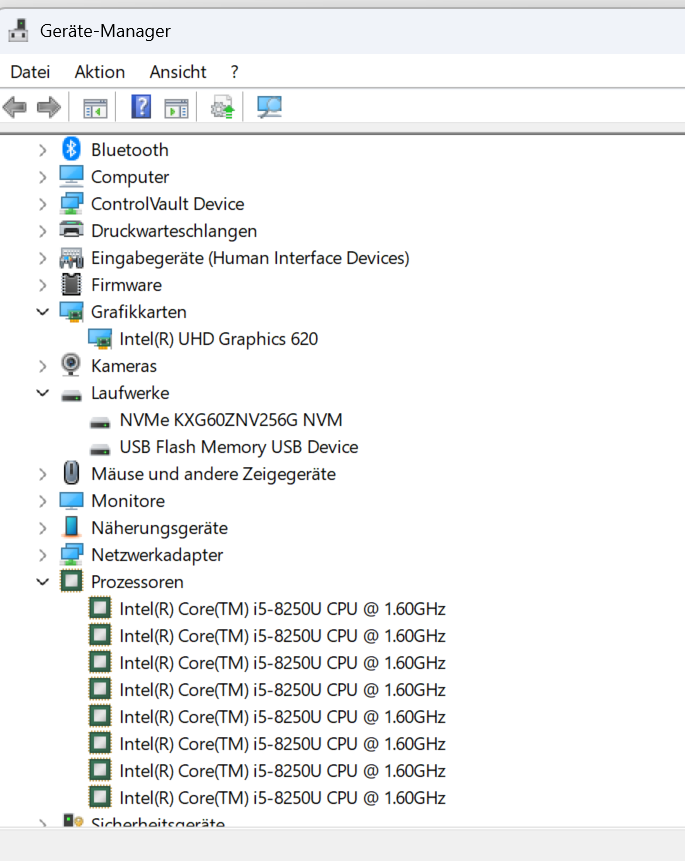
Task: Click the Forward arrow toolbar icon
Action: (x=49, y=107)
